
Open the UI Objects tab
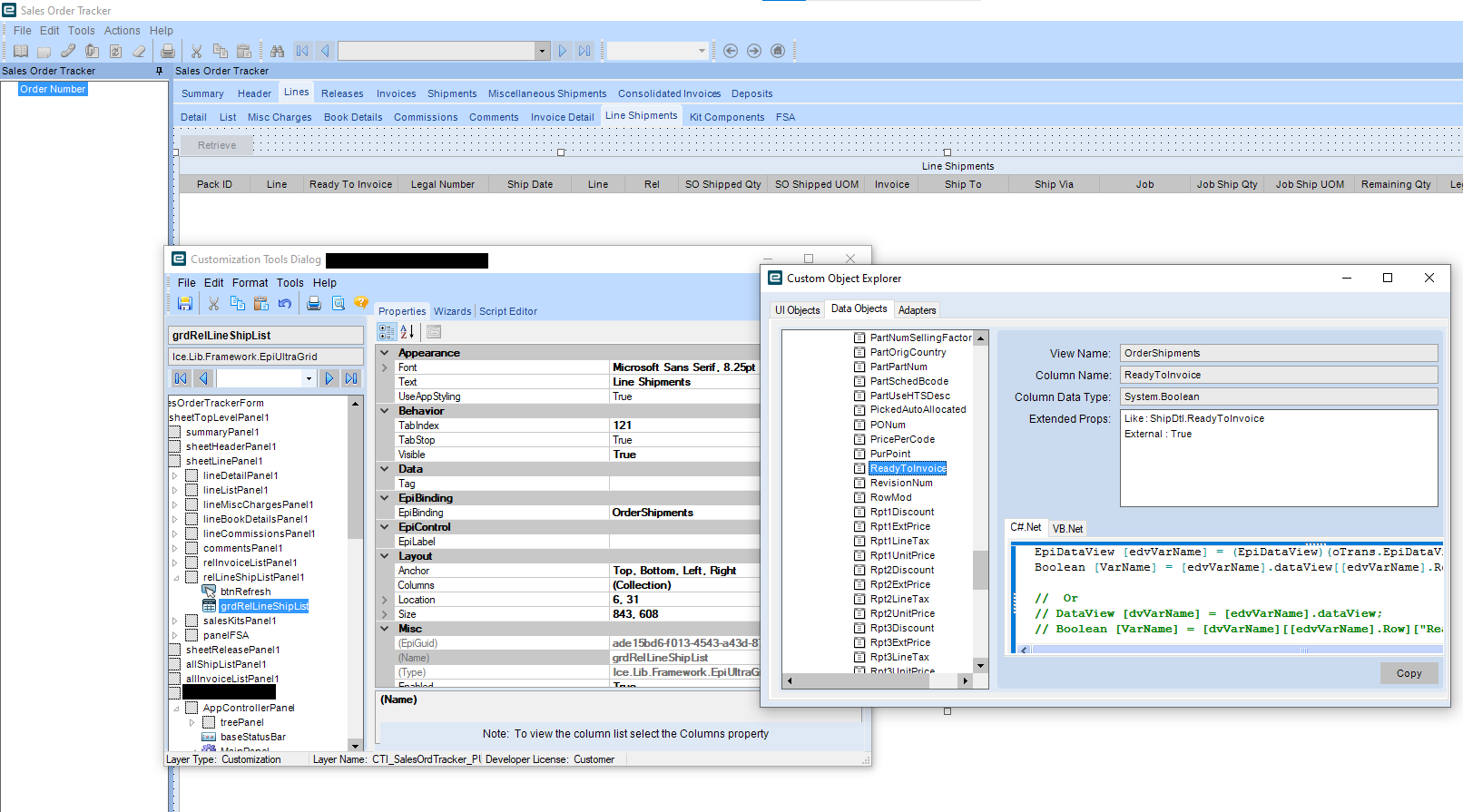click(x=797, y=310)
